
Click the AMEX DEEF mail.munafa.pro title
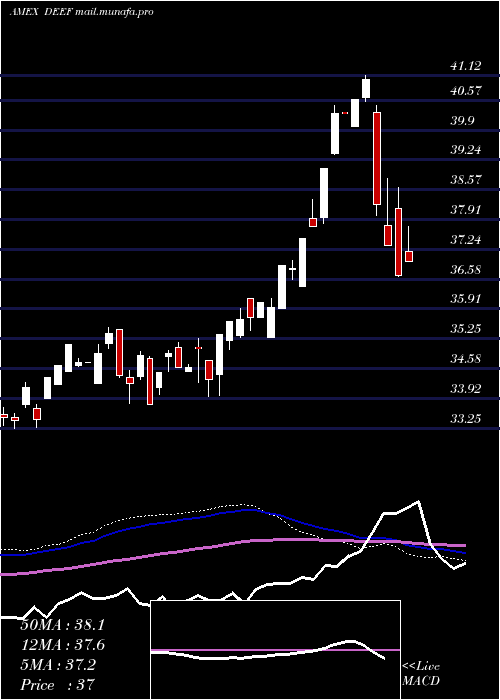[x=81, y=12]
